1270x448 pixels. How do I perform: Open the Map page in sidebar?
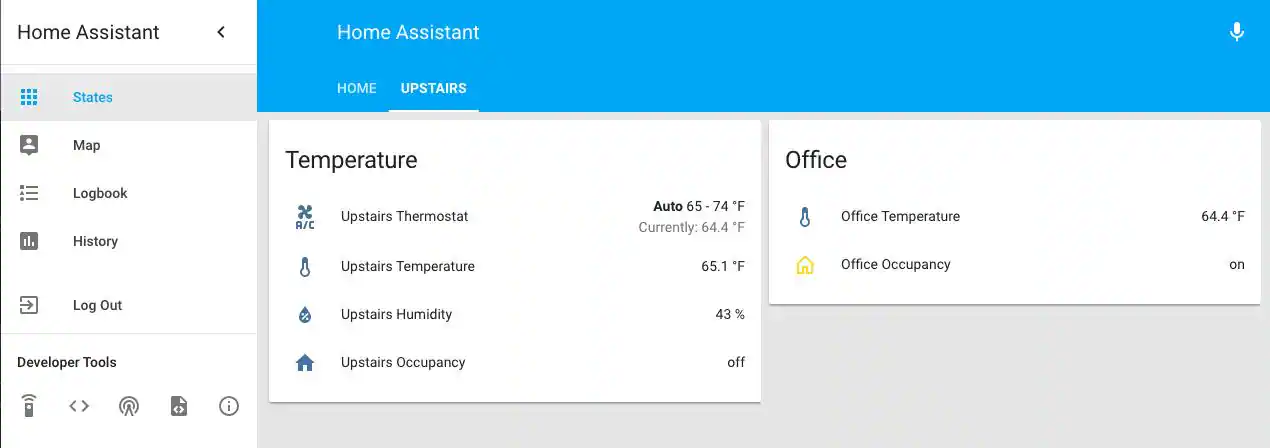click(x=86, y=145)
